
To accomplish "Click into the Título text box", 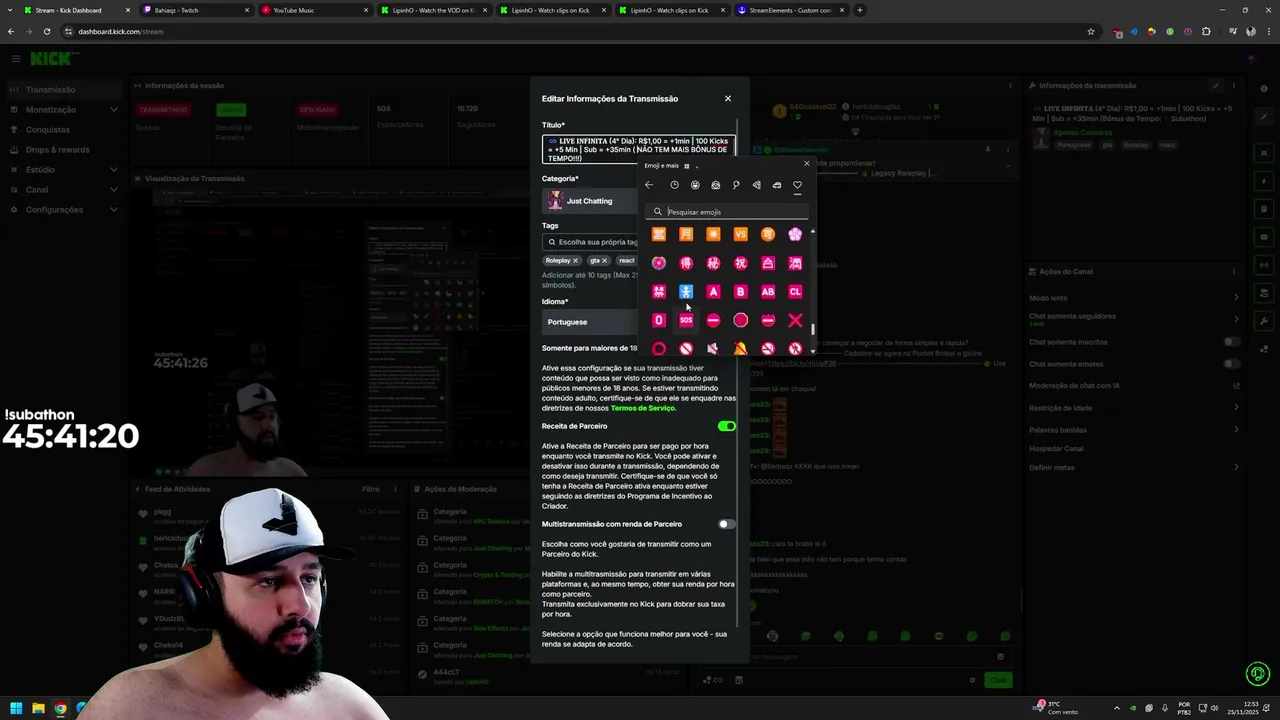I will (x=638, y=150).
